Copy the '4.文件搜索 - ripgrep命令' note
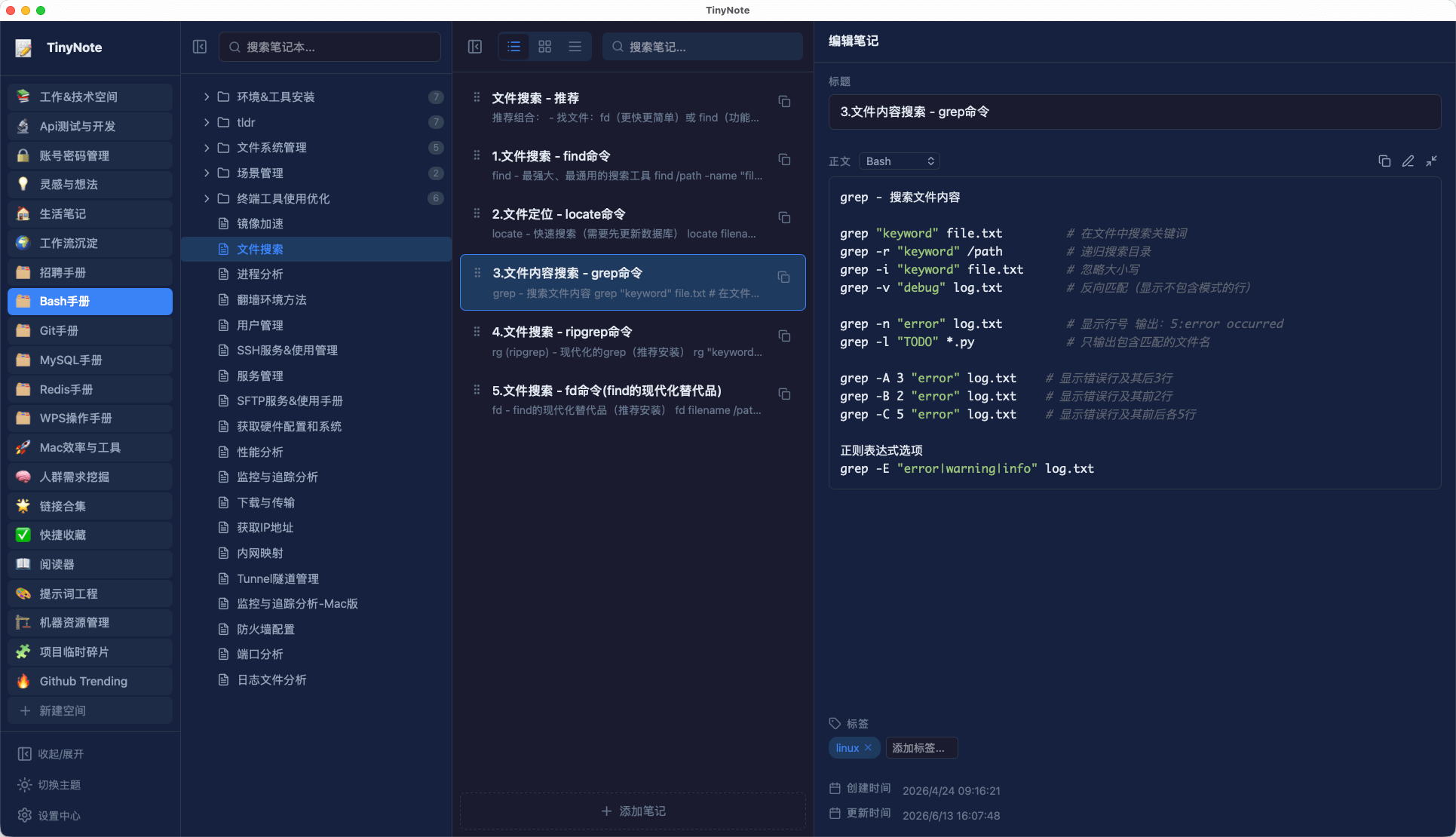The height and width of the screenshot is (837, 1456). [x=784, y=336]
